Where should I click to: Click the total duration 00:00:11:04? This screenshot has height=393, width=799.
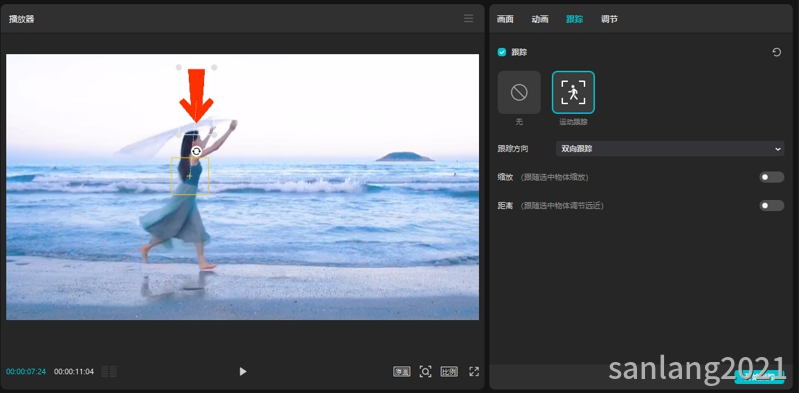tap(74, 372)
